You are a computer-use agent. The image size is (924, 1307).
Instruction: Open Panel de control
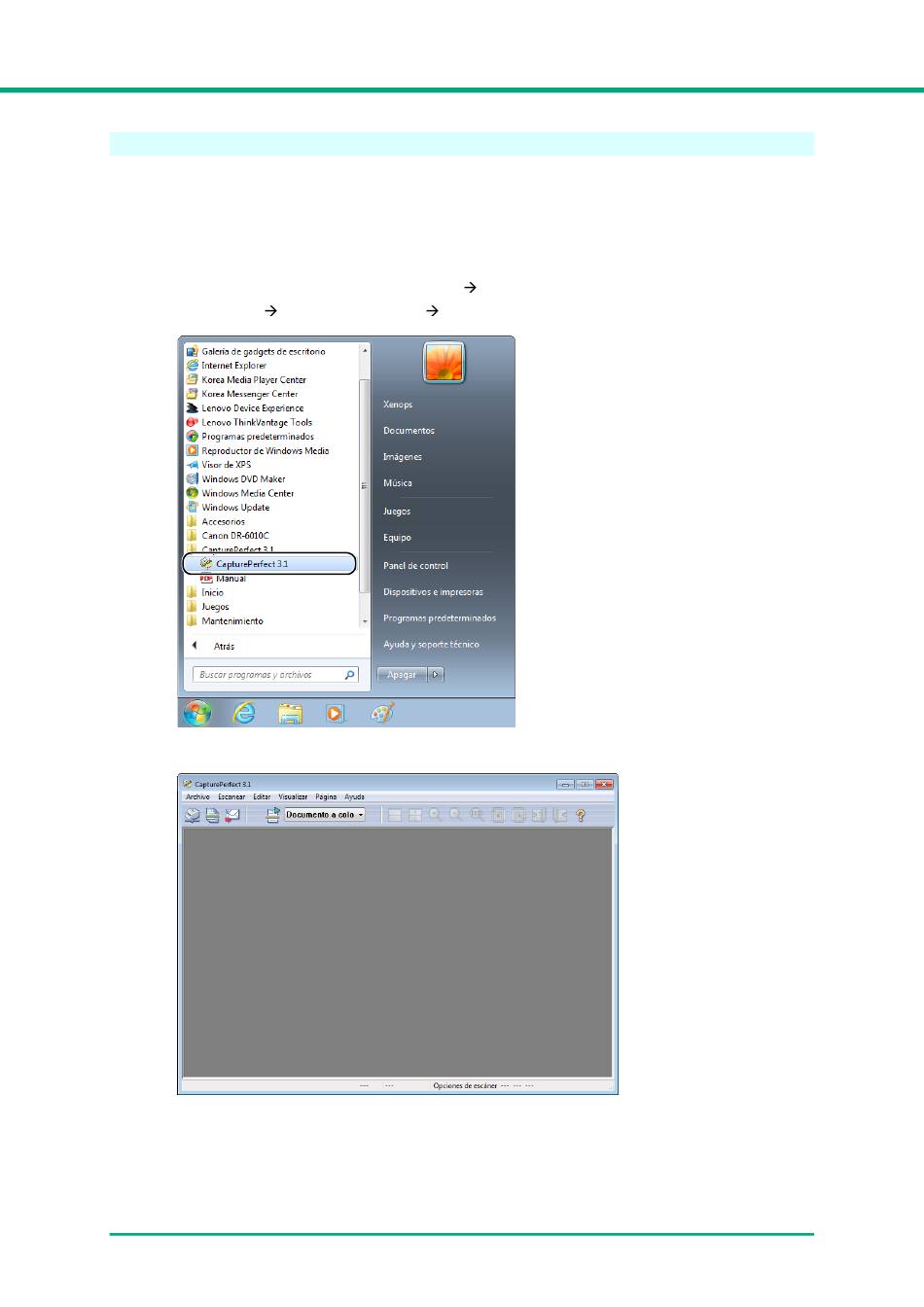click(x=415, y=566)
